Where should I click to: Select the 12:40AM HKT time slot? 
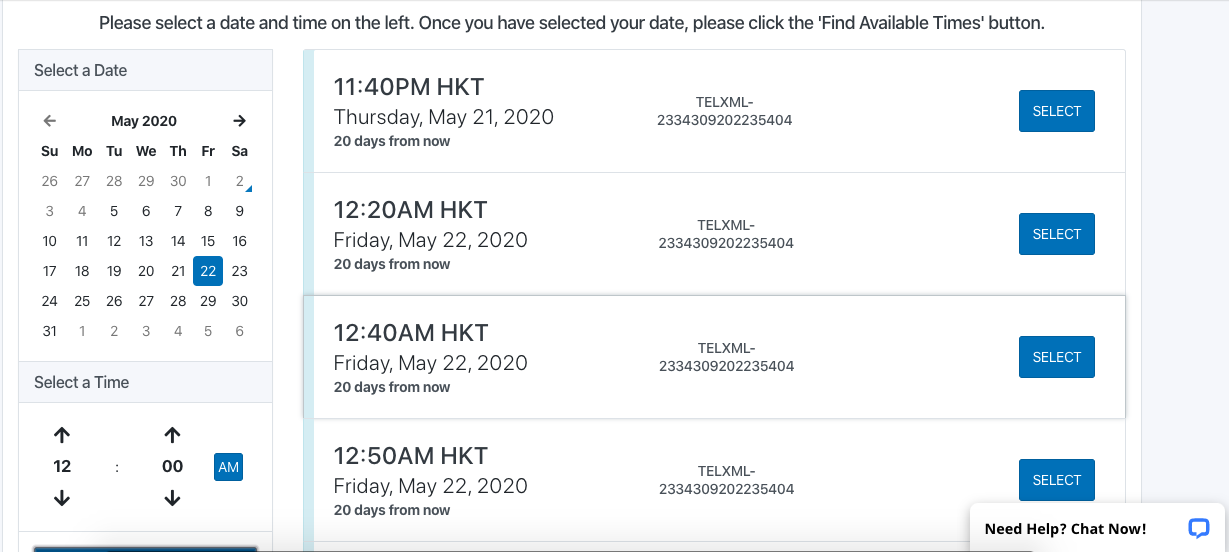(x=1056, y=357)
